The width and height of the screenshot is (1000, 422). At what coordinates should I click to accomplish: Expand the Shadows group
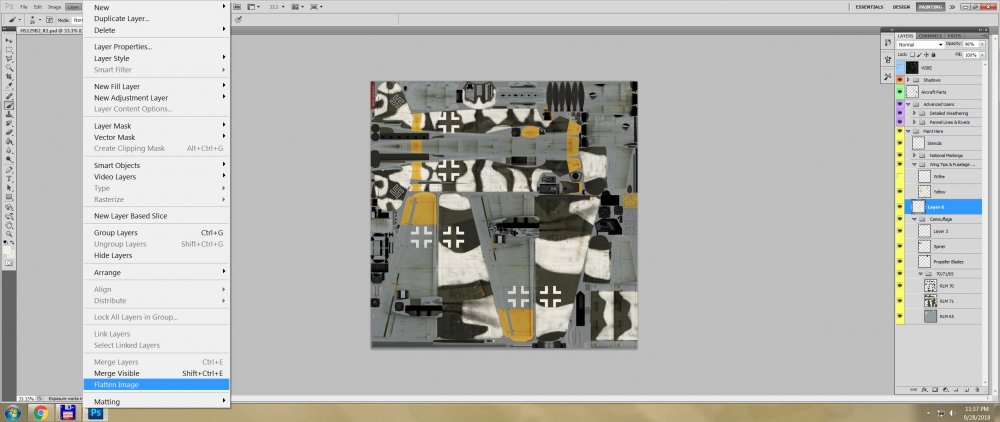click(908, 80)
